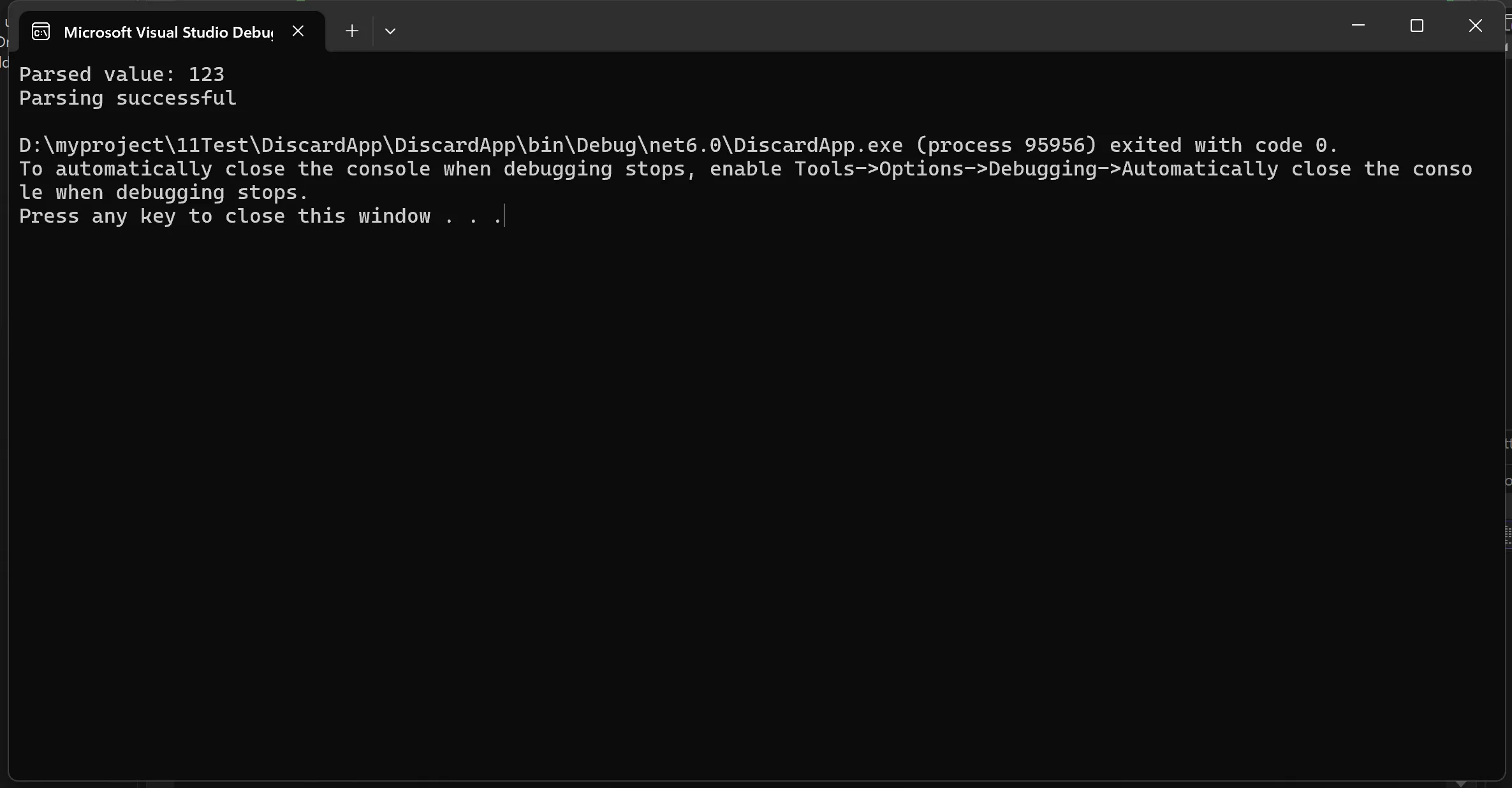Click the "le when debugging stops." line
The image size is (1512, 788).
click(163, 193)
